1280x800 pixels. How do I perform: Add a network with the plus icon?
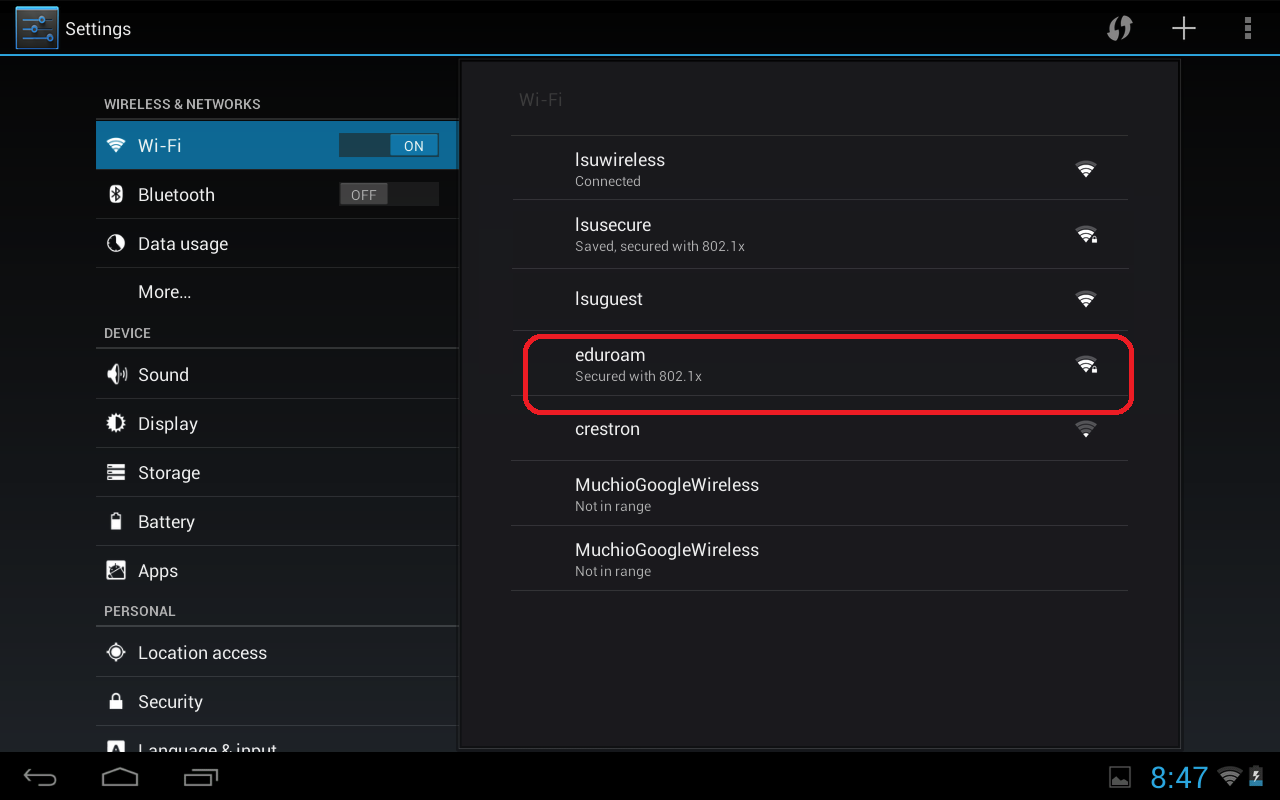point(1184,28)
